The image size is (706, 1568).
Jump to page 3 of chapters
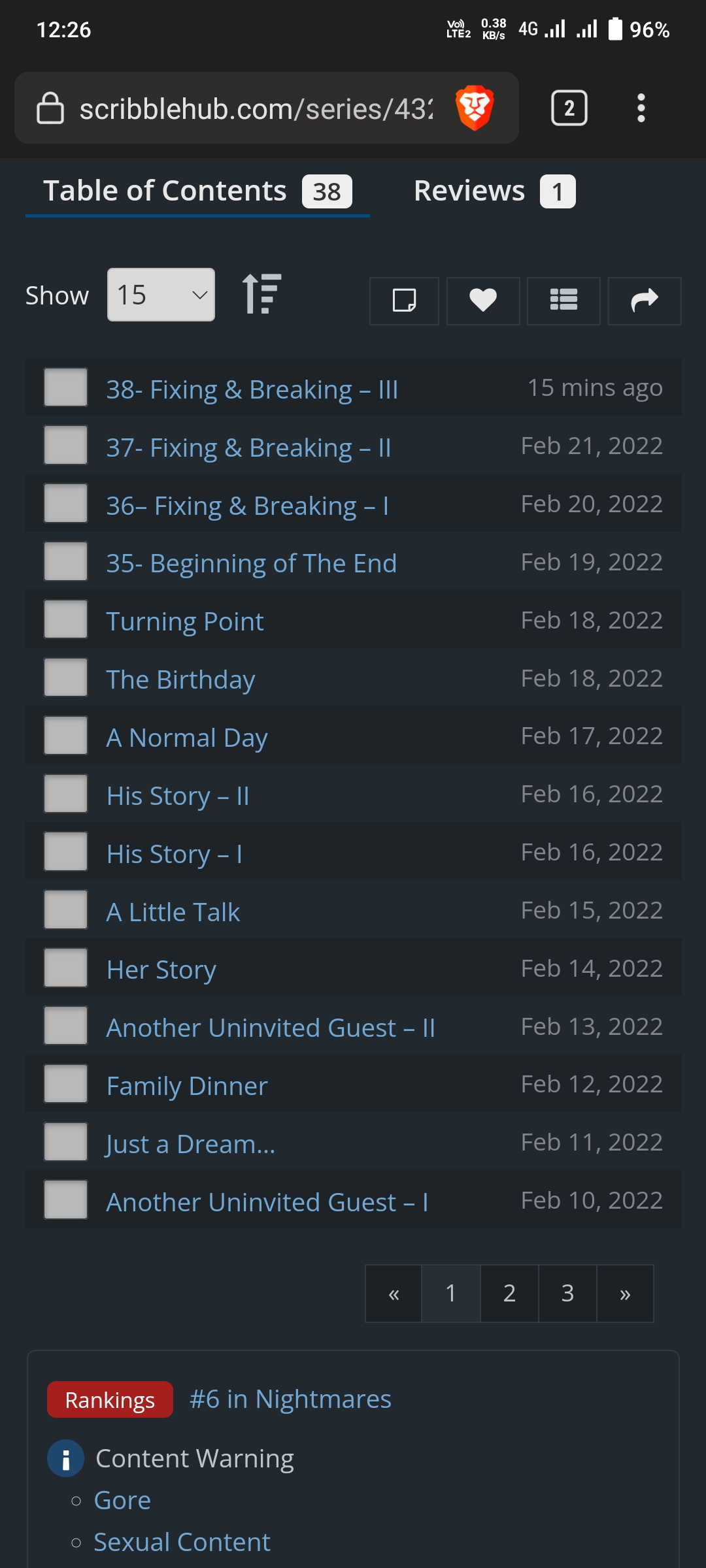pyautogui.click(x=567, y=1294)
